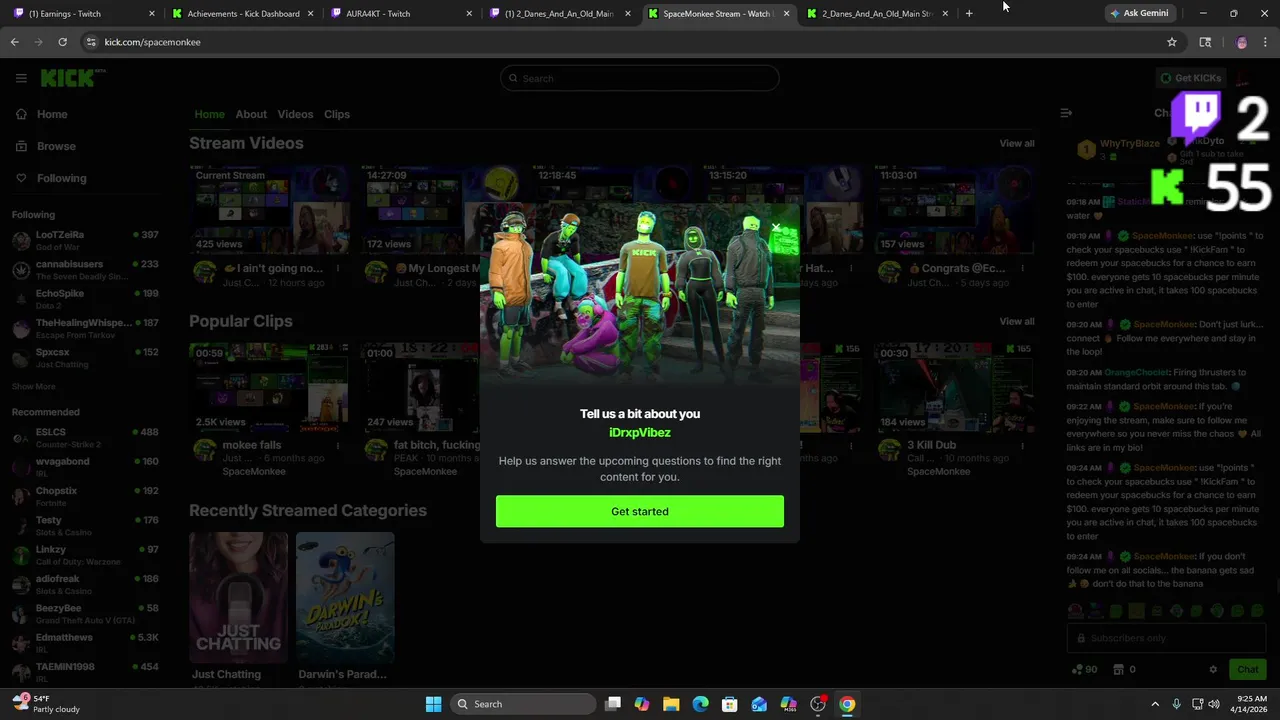
Task: Open channel points balance showing 90
Action: (x=1085, y=669)
